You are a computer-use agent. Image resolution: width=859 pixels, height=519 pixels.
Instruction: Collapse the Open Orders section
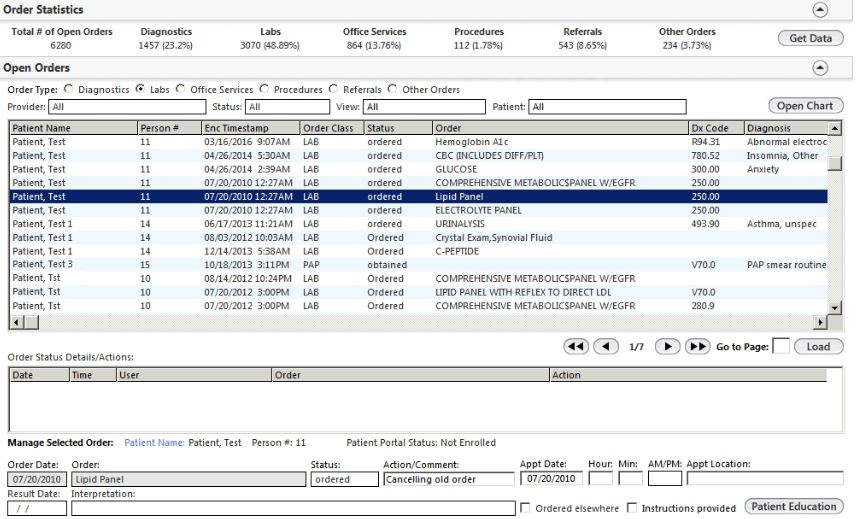pos(820,68)
